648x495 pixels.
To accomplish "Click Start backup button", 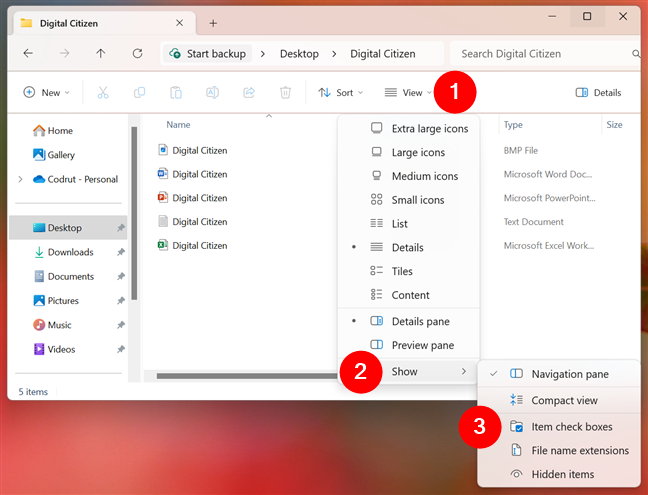I will pos(207,54).
